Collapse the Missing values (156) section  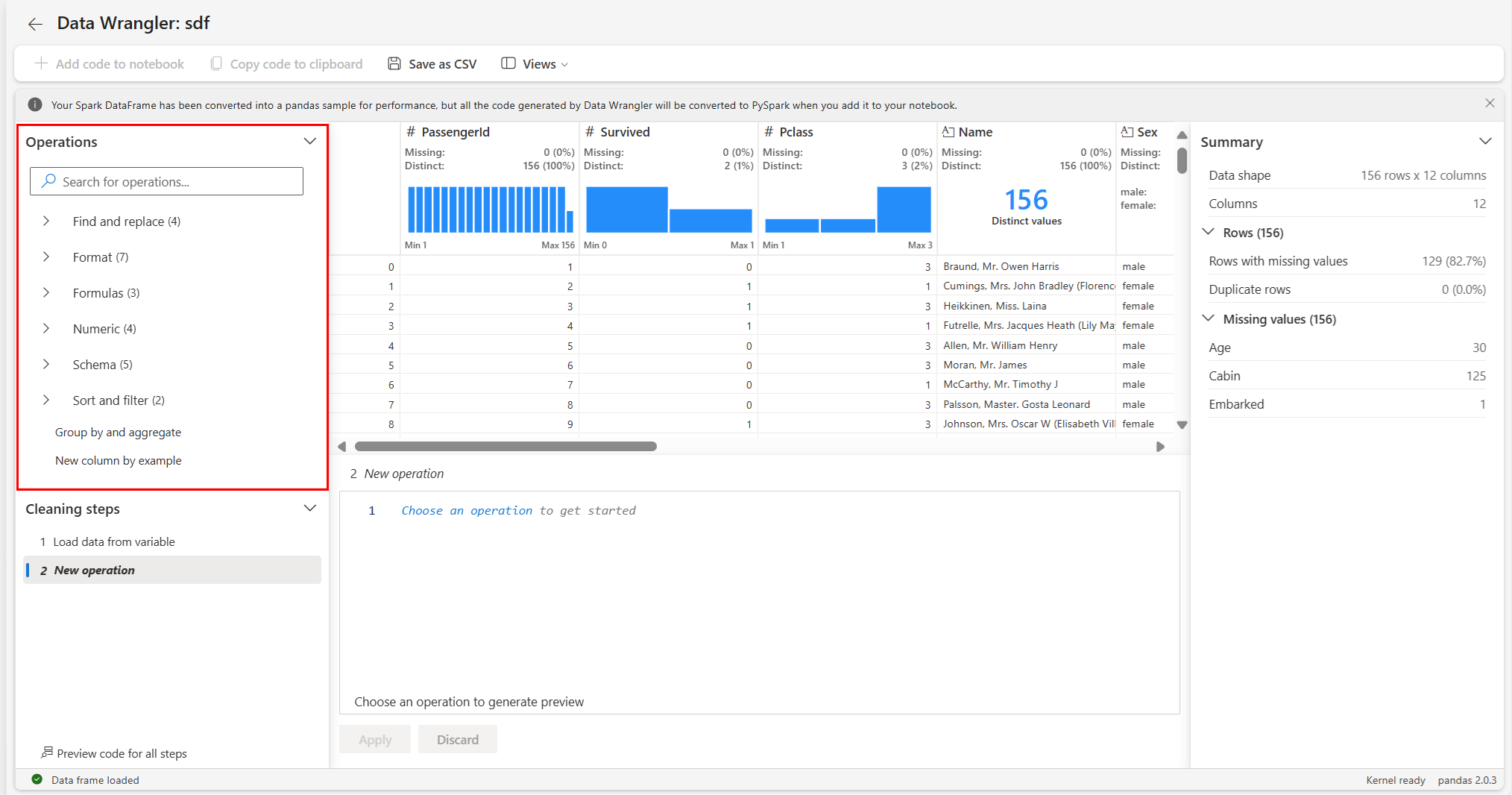[x=1209, y=318]
